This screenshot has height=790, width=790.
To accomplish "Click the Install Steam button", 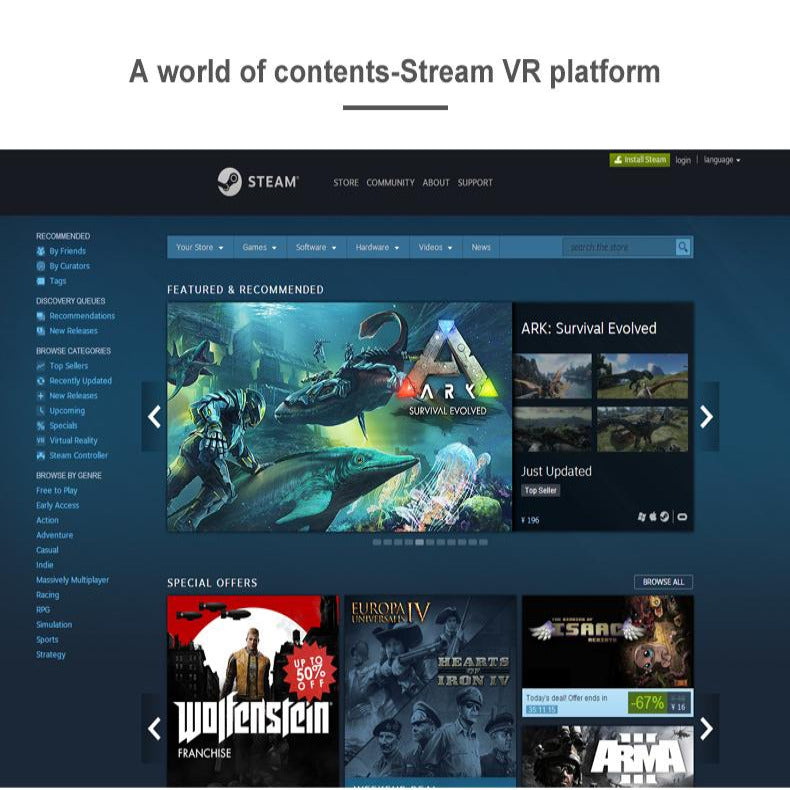I will point(639,160).
